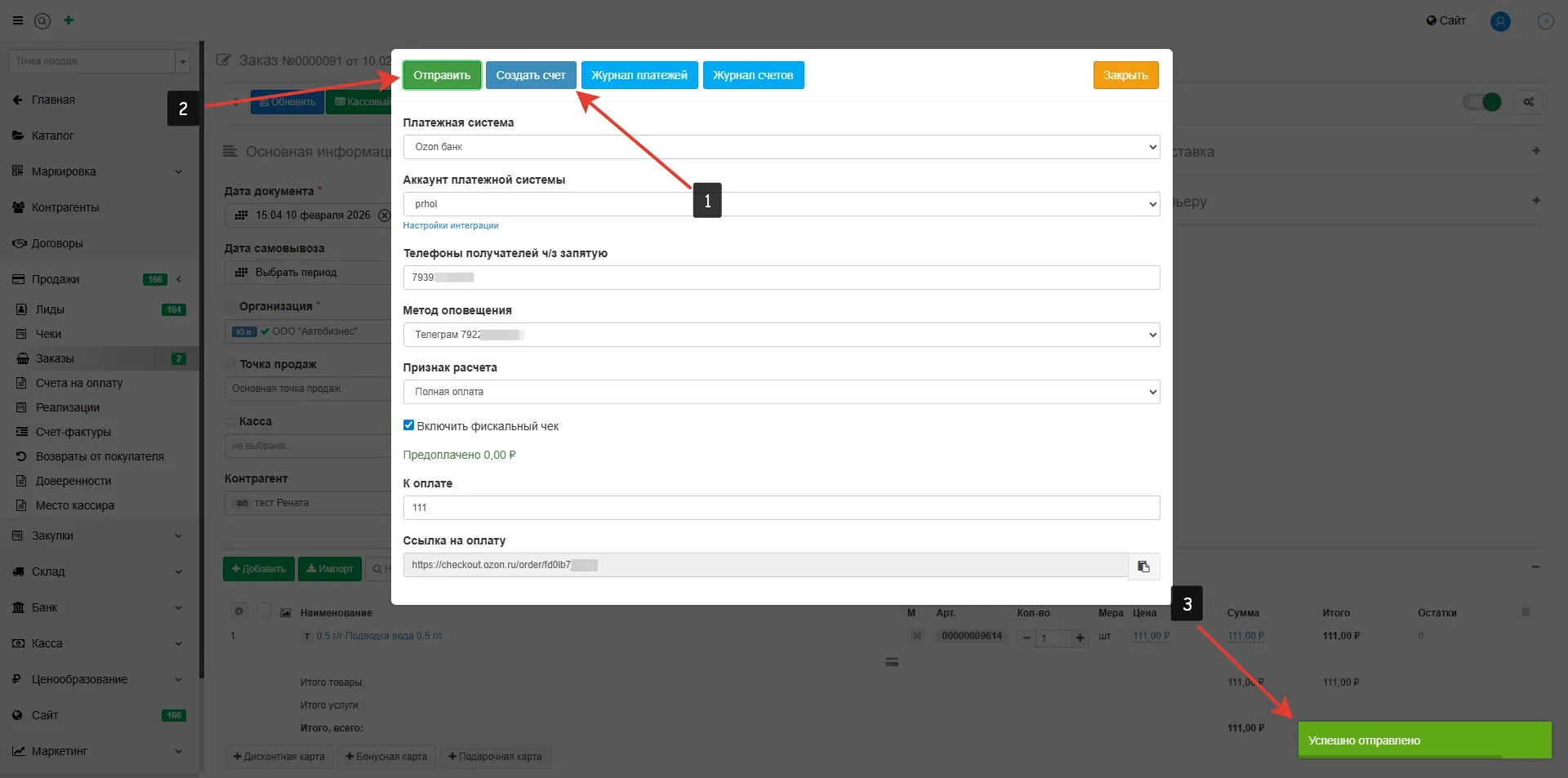Screen dimensions: 1568x778
Task: Click table settings gear icon
Action: 238,611
